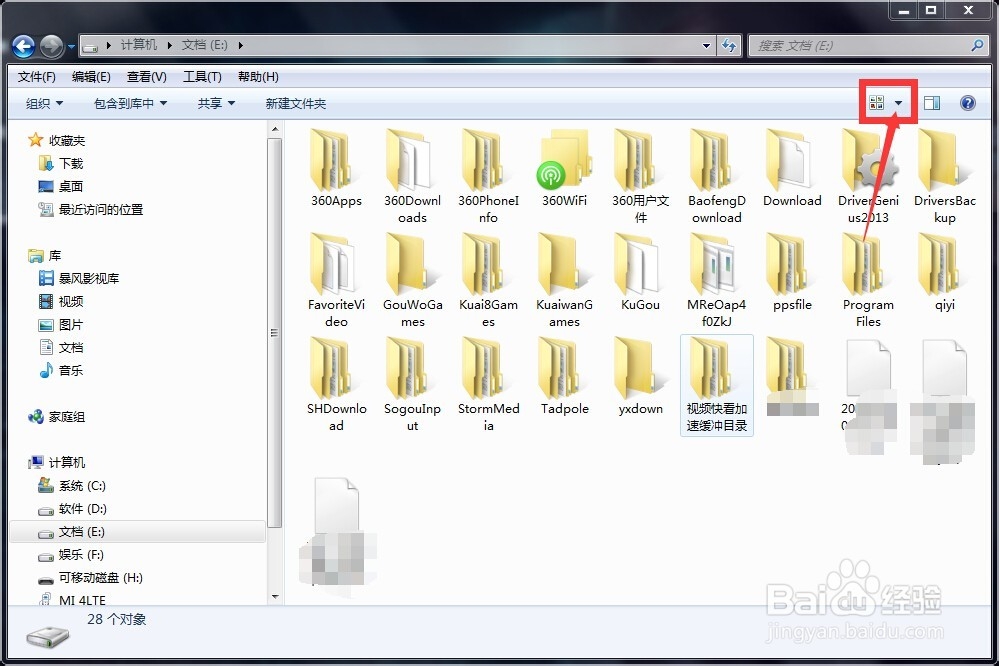Open the 查看(V) menu
The image size is (999, 666).
(x=147, y=77)
